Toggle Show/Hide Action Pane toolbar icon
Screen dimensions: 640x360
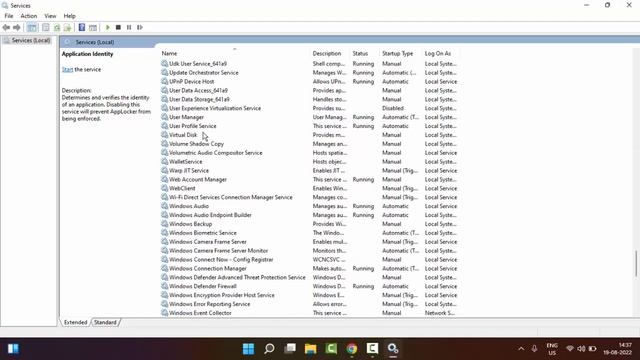(93, 27)
